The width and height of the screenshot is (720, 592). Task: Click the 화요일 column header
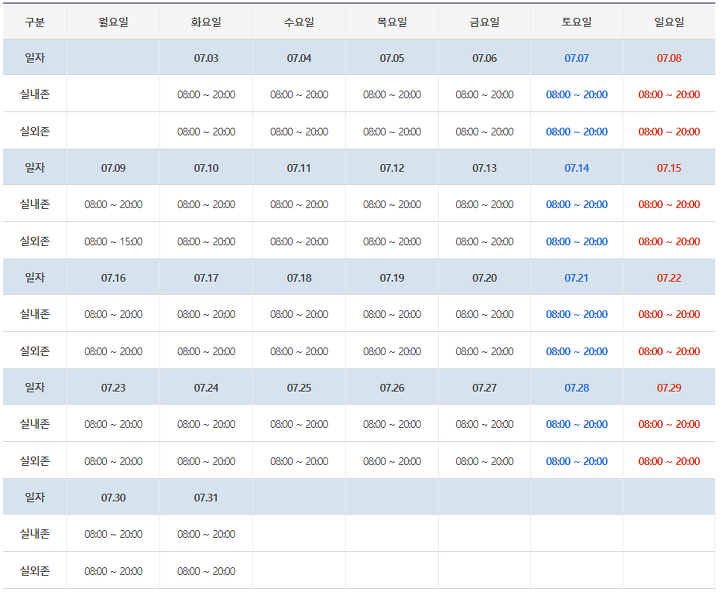pyautogui.click(x=206, y=22)
